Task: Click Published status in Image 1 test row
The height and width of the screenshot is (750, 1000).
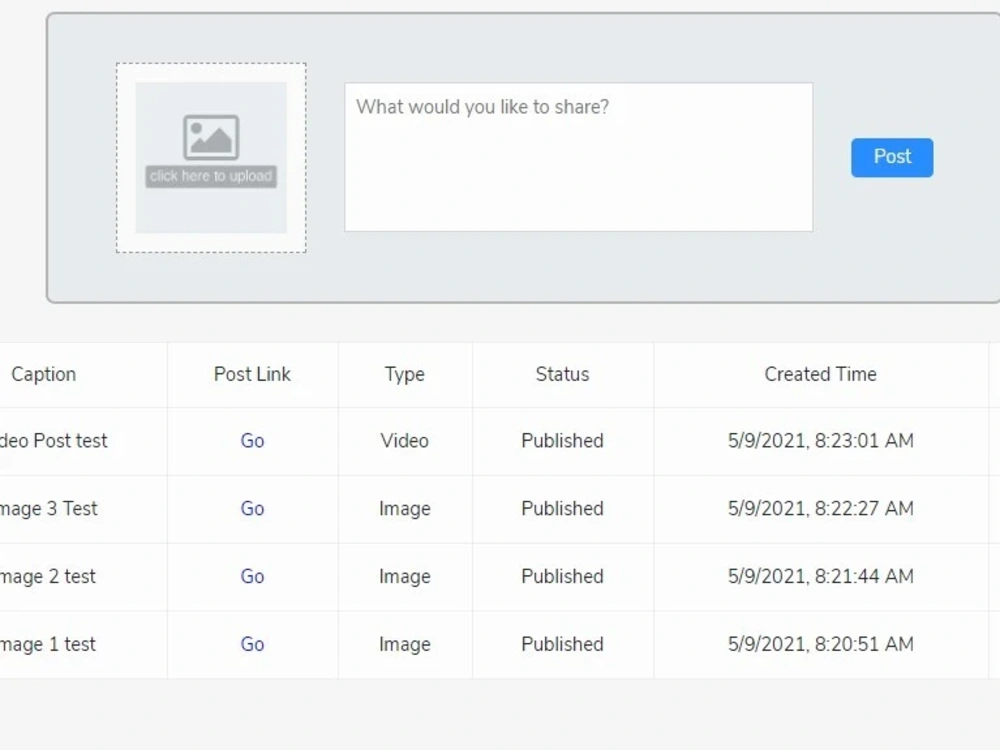Action: click(562, 644)
